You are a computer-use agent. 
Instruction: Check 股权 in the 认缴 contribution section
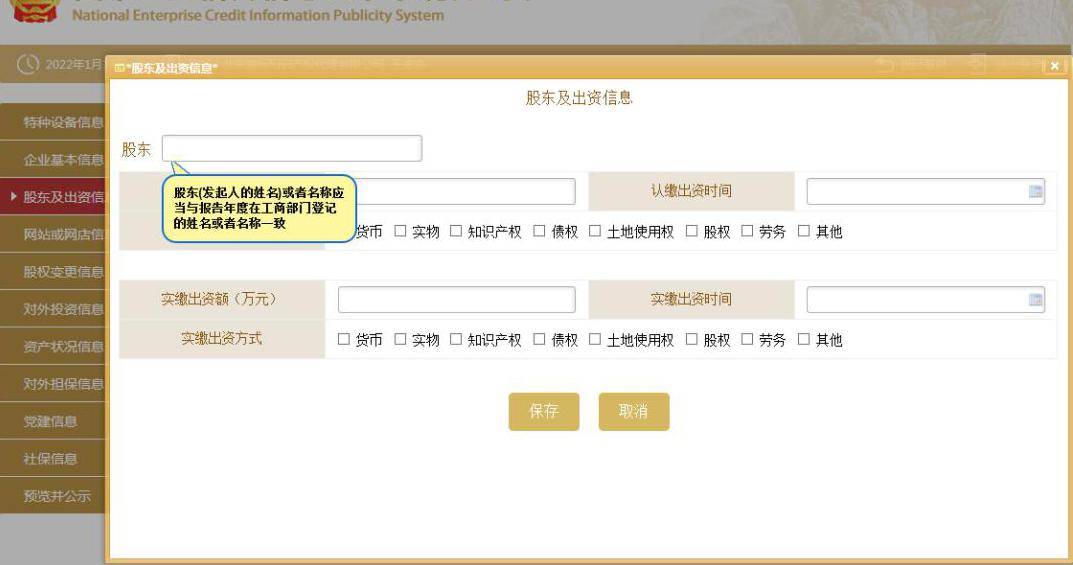[x=692, y=231]
